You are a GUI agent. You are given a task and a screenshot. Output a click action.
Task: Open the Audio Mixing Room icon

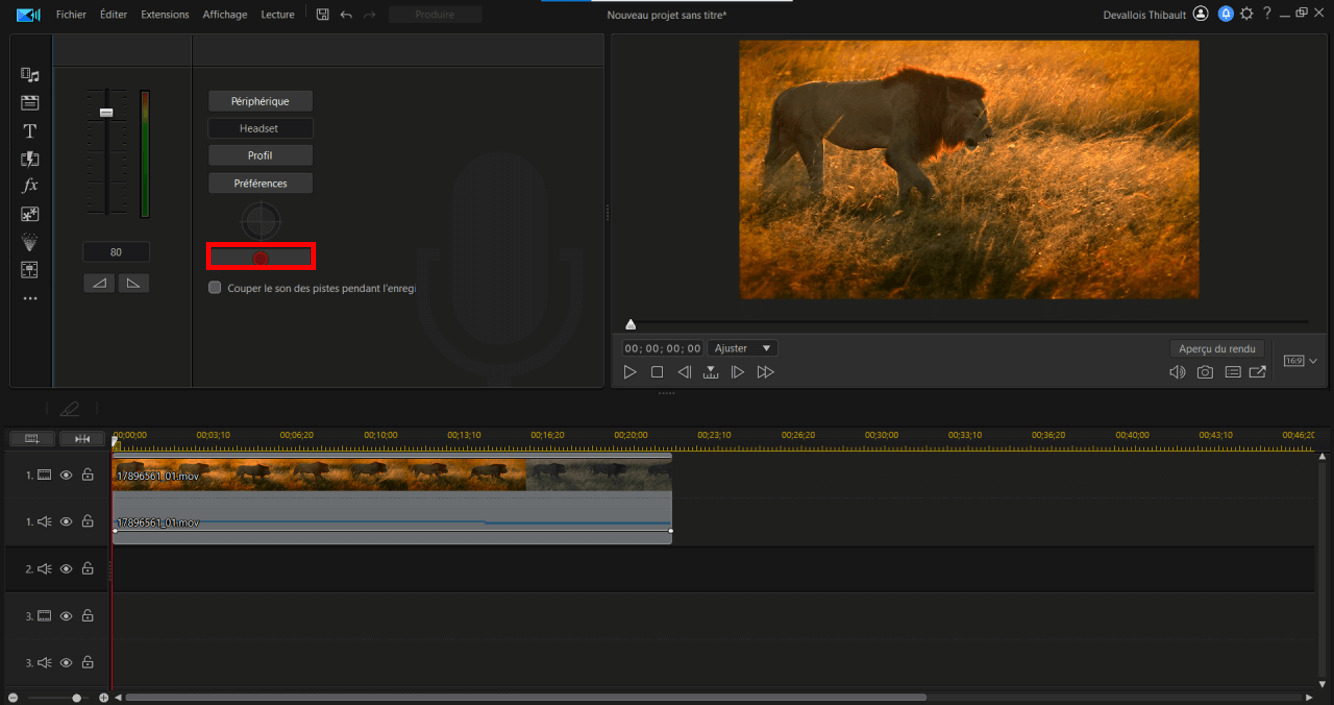tap(30, 269)
